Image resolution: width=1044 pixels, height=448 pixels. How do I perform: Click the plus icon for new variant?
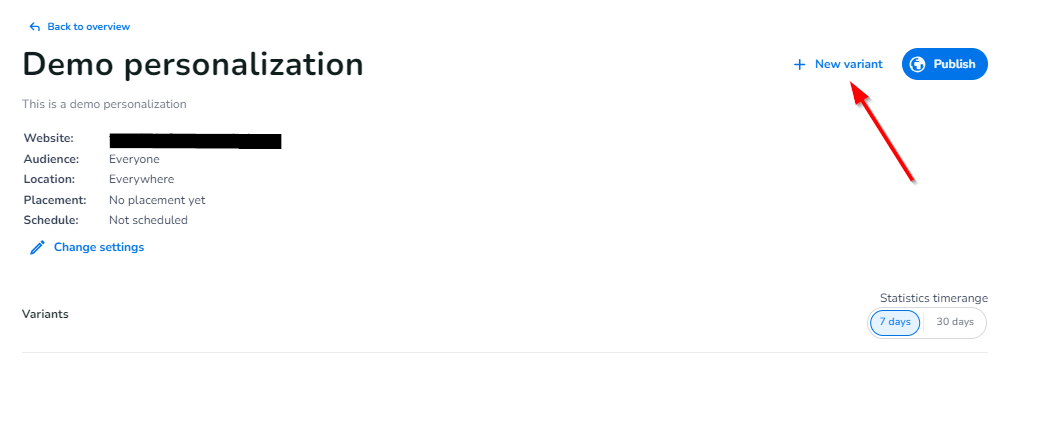(x=799, y=65)
